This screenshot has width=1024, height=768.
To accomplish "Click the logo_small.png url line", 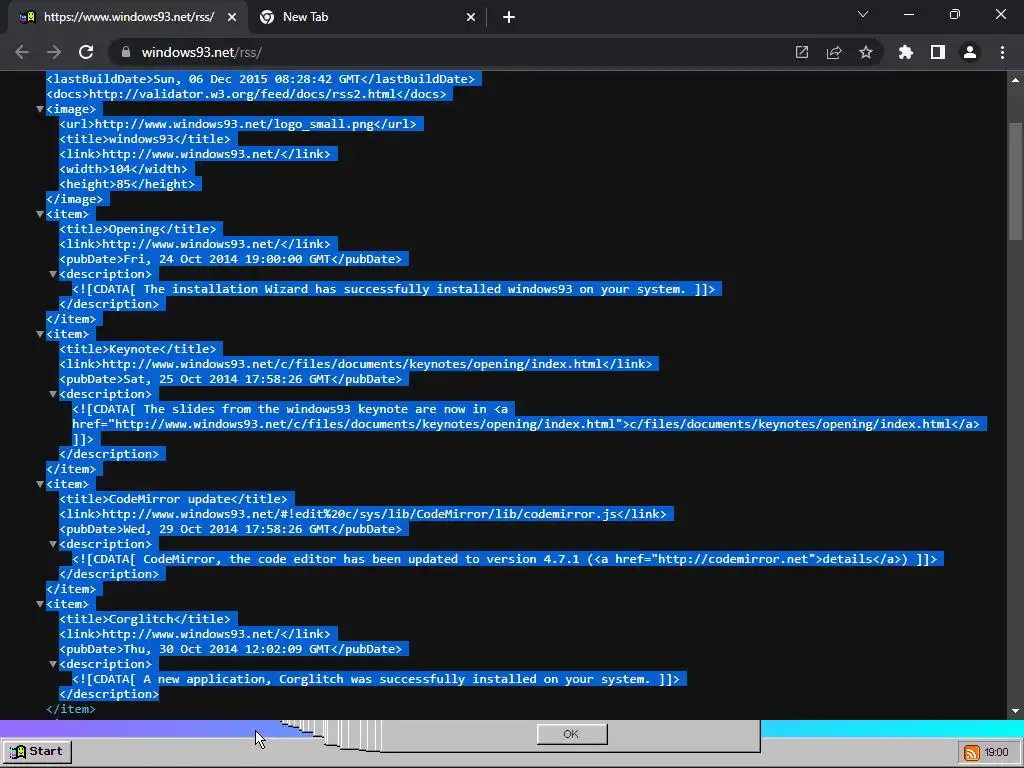I will 238,124.
